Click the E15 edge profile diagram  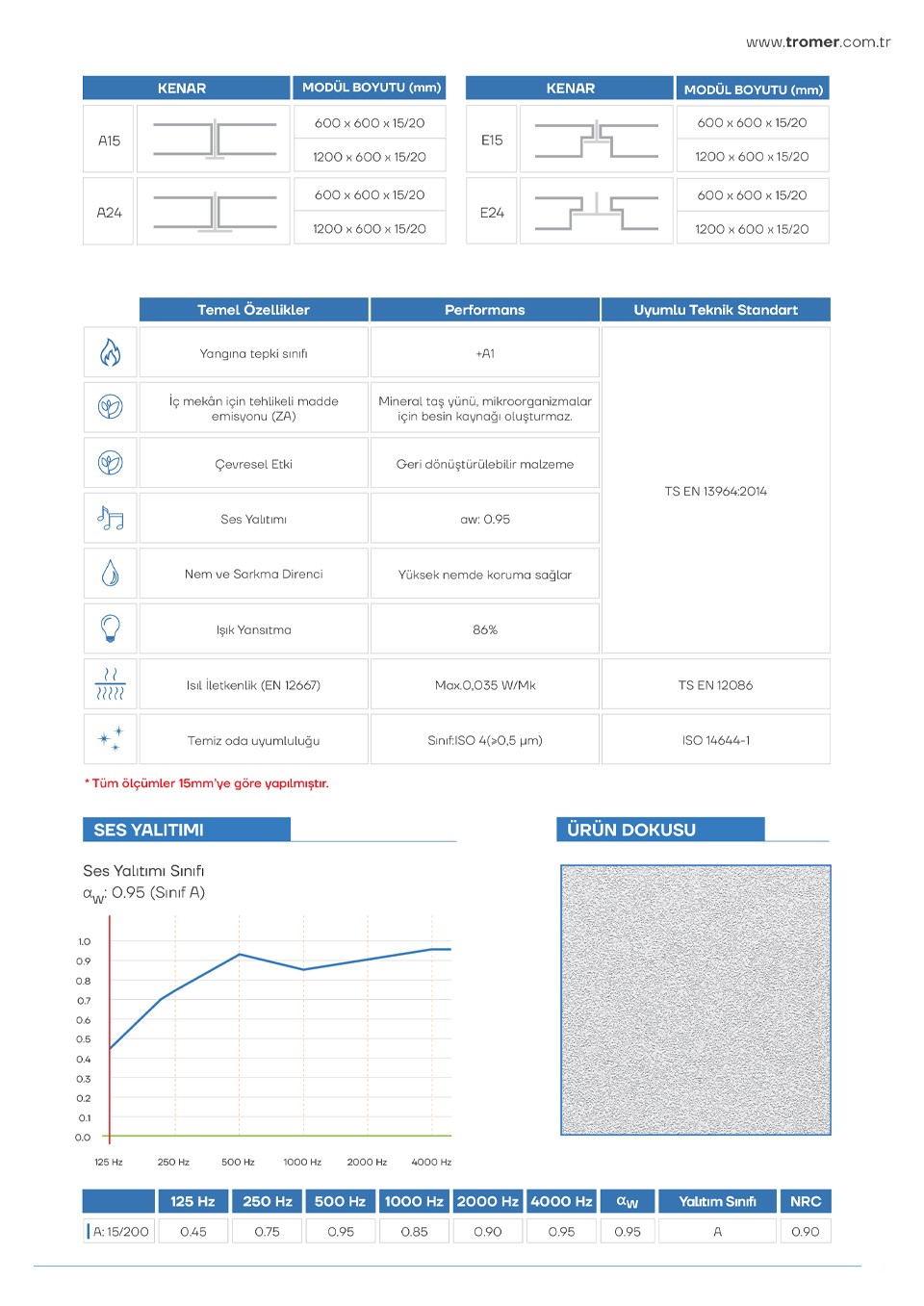coord(596,140)
